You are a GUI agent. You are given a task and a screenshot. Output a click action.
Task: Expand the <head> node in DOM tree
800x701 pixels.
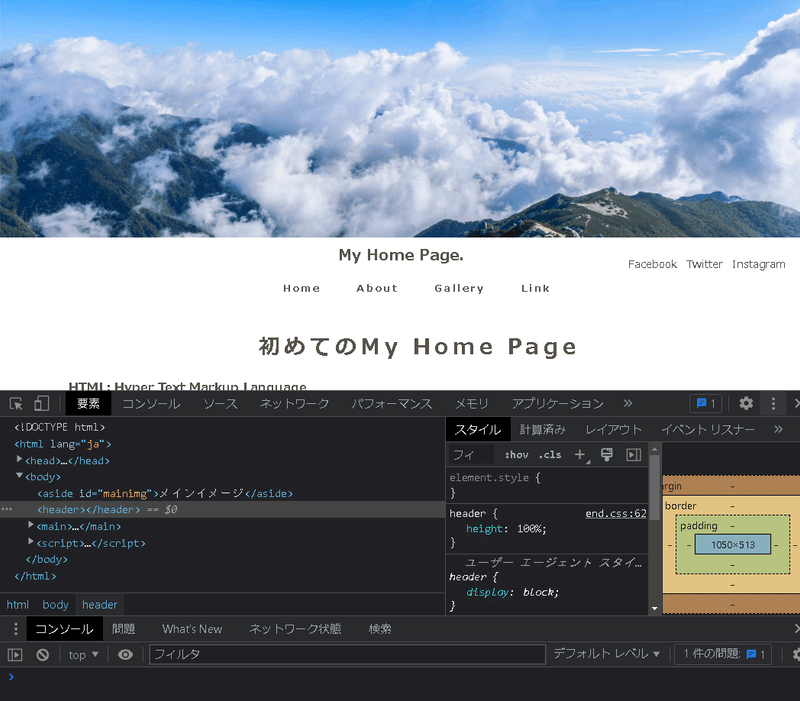tap(19, 459)
